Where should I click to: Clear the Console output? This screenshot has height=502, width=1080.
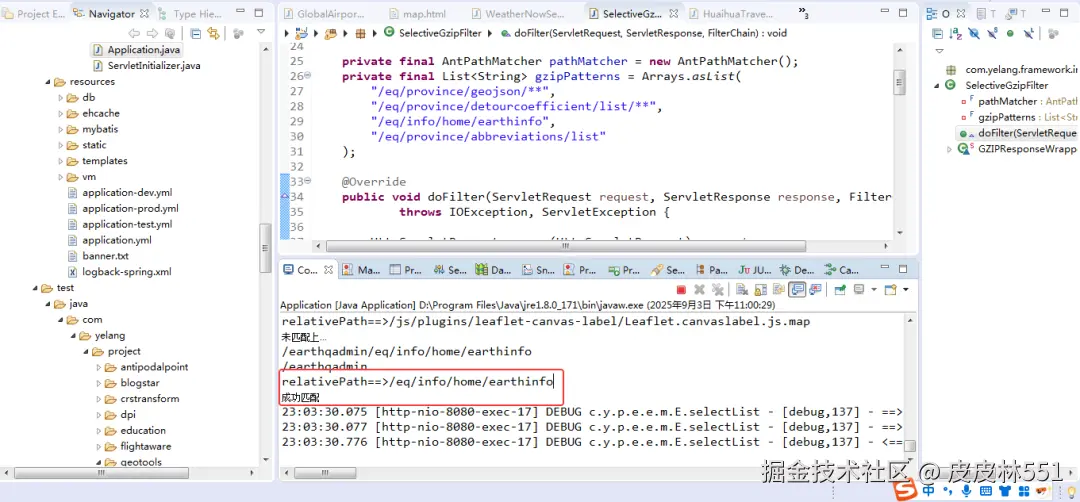[742, 290]
